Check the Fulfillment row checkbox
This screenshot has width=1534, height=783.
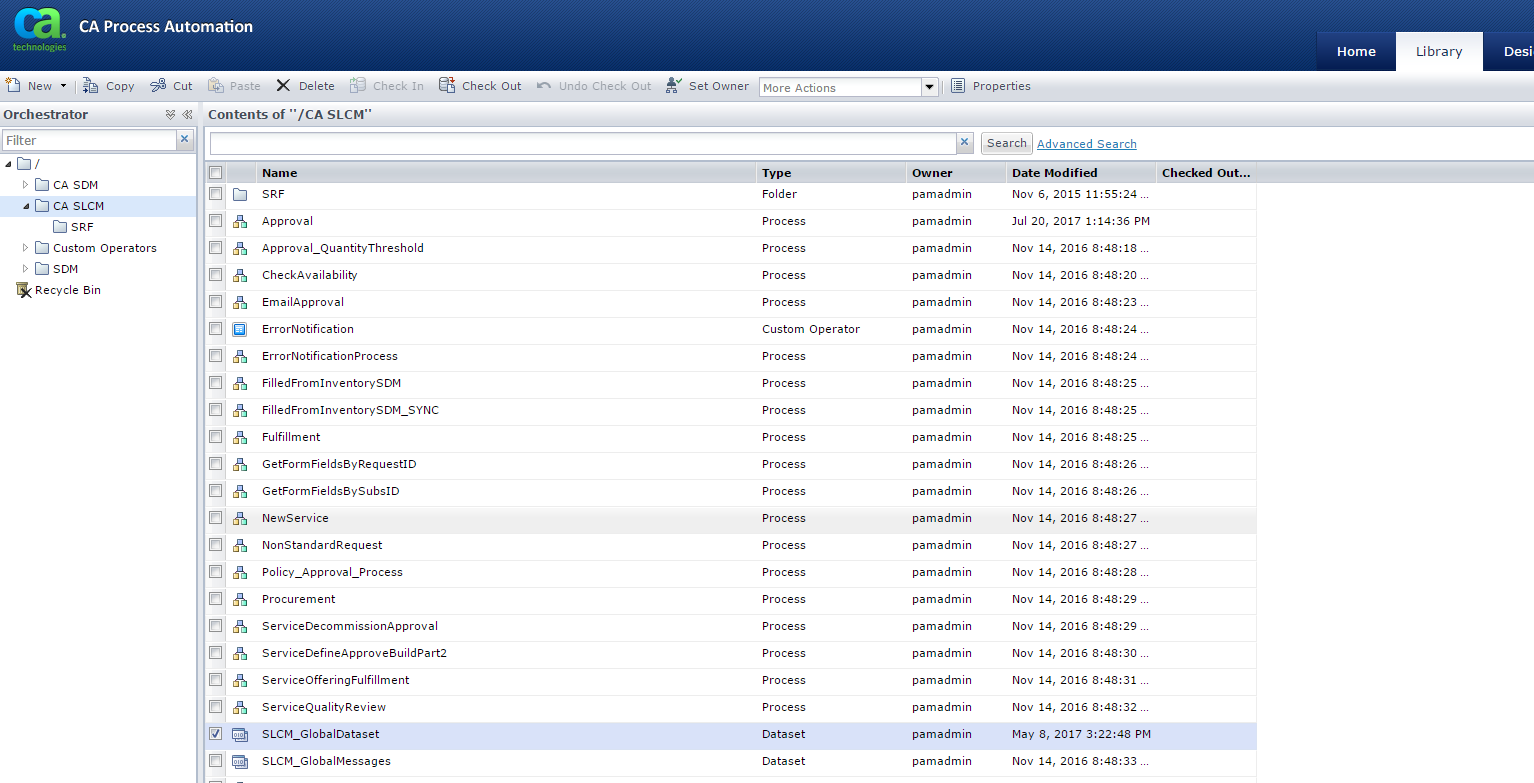tap(216, 437)
